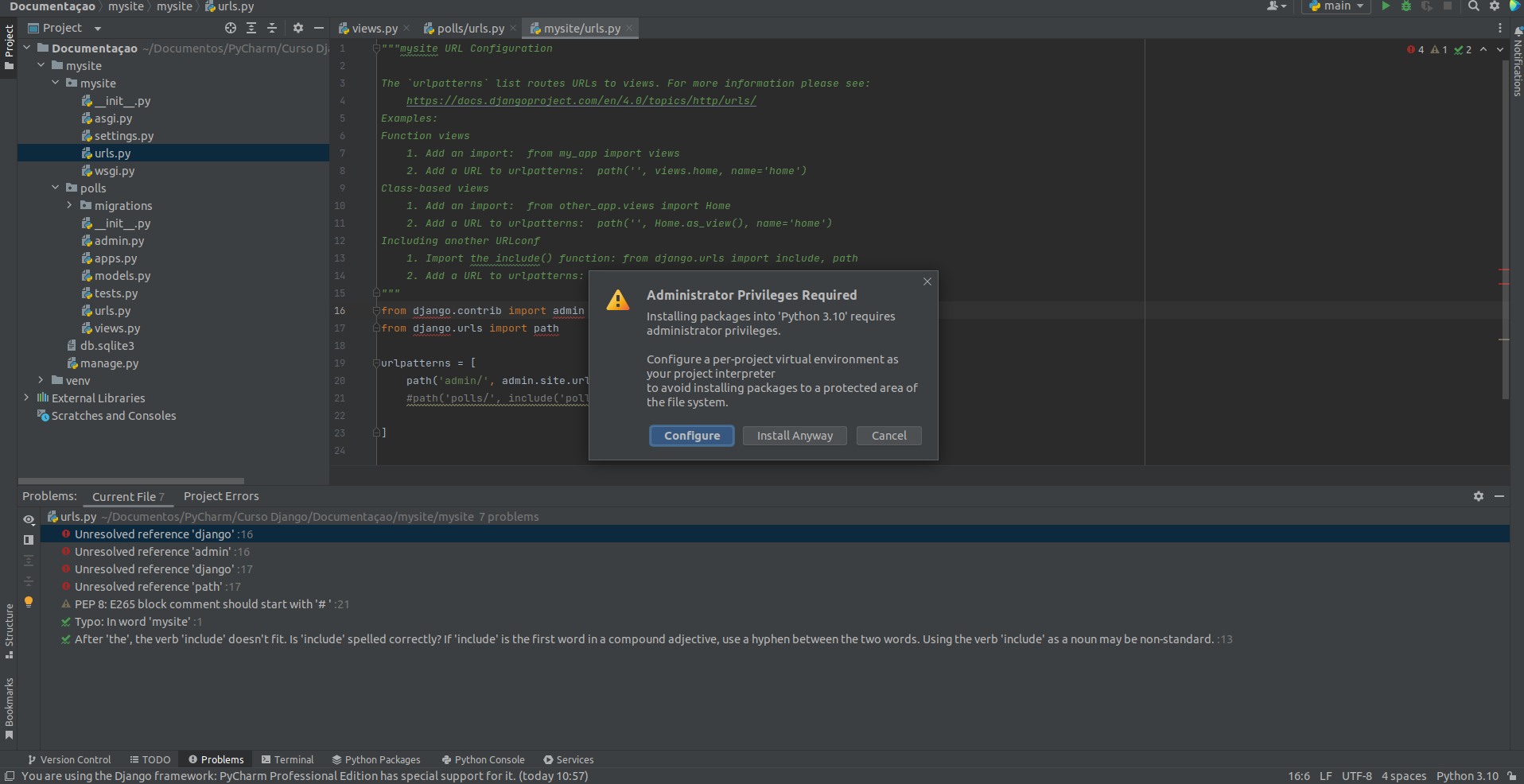This screenshot has width=1524, height=784.
Task: Collapse the Documentaçao root folder
Action: pos(27,48)
